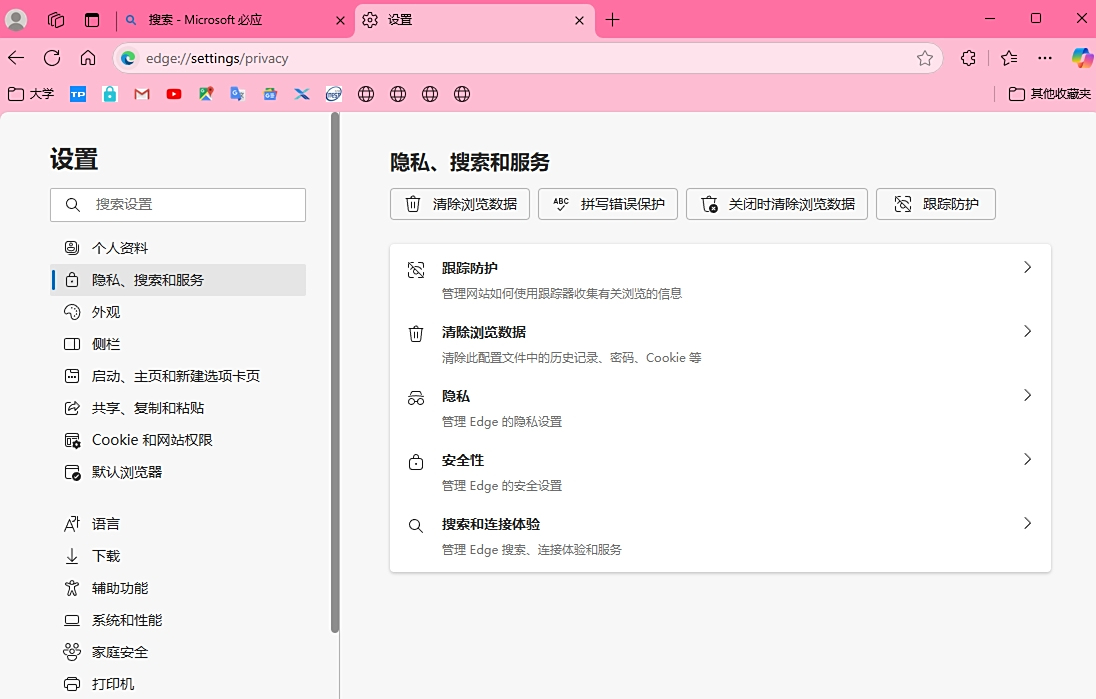Open the YouTube bookmark icon

[174, 94]
